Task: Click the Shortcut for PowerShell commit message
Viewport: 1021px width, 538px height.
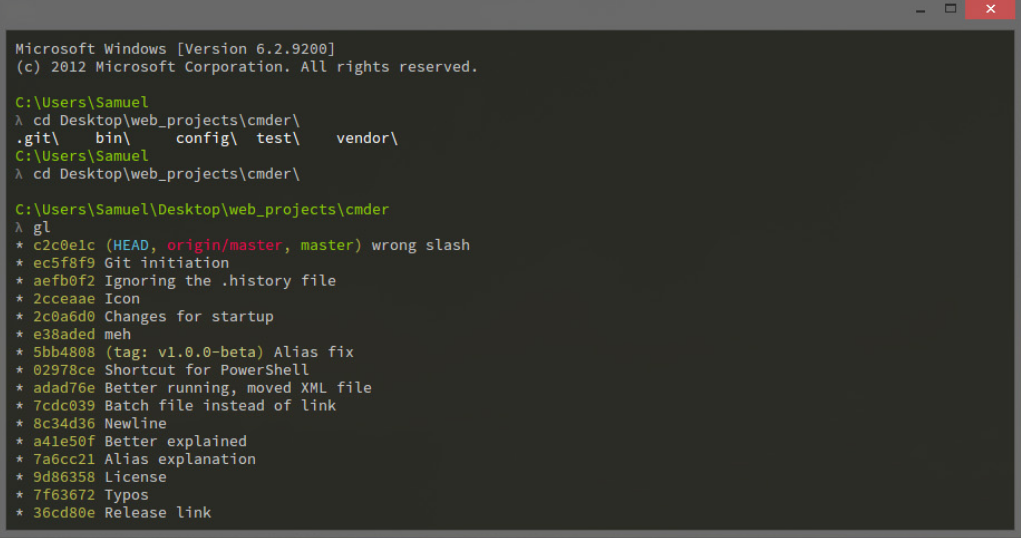Action: coord(206,370)
